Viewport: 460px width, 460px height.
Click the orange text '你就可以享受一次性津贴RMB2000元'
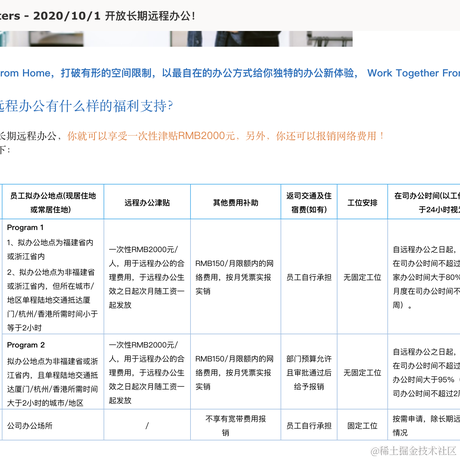pos(151,136)
